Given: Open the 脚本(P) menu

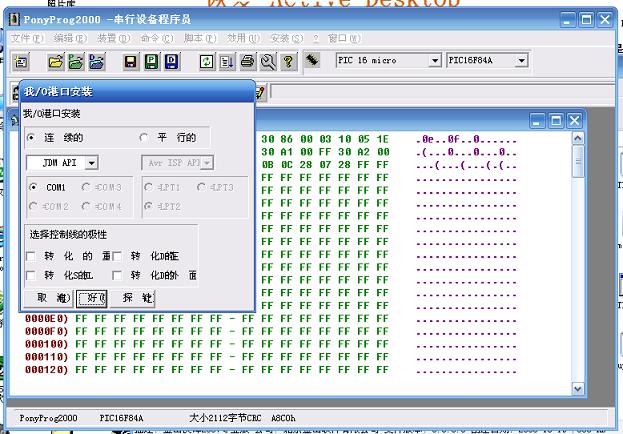Looking at the screenshot, I should click(200, 38).
